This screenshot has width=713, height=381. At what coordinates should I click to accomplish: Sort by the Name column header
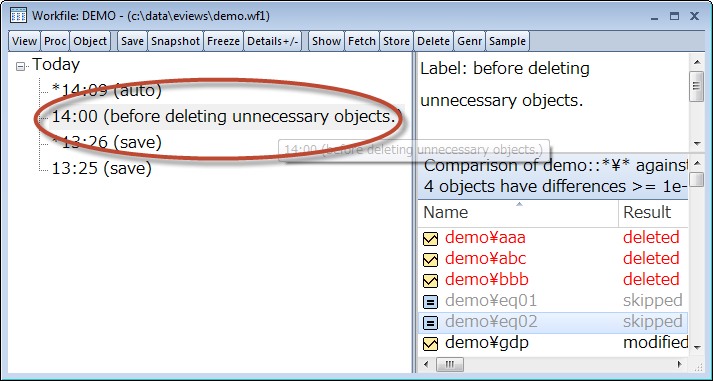pos(518,213)
